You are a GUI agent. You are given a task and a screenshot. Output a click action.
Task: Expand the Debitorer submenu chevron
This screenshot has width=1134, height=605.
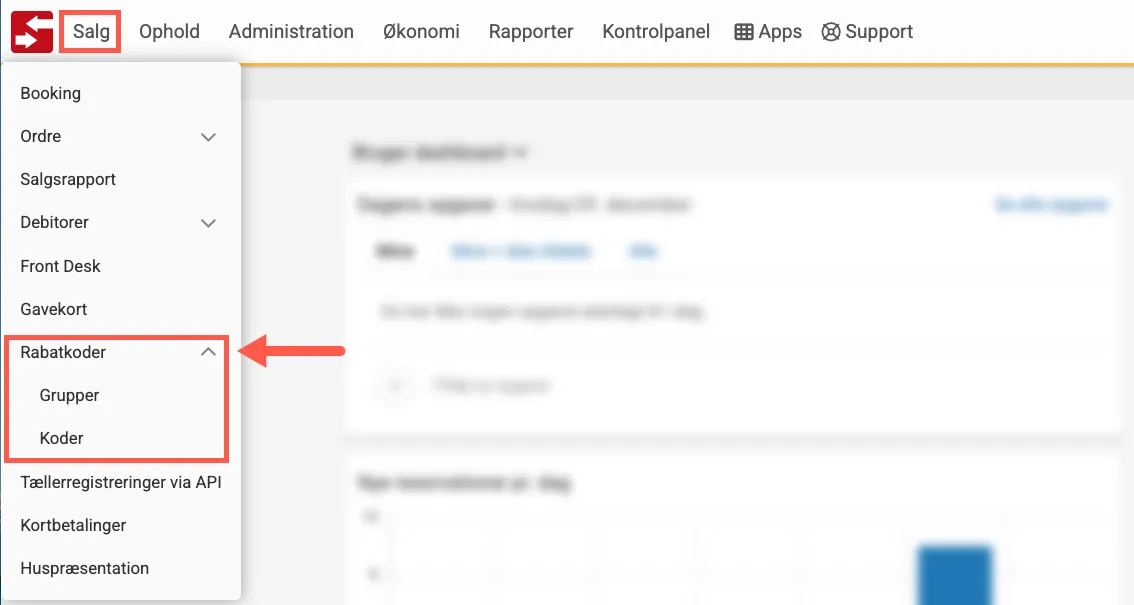click(208, 223)
